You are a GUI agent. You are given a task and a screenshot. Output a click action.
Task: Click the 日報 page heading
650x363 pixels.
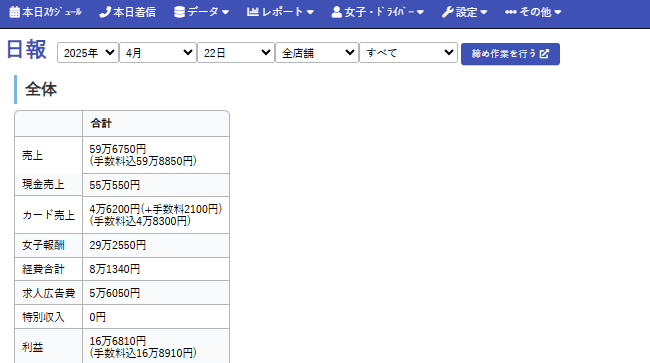click(x=27, y=50)
